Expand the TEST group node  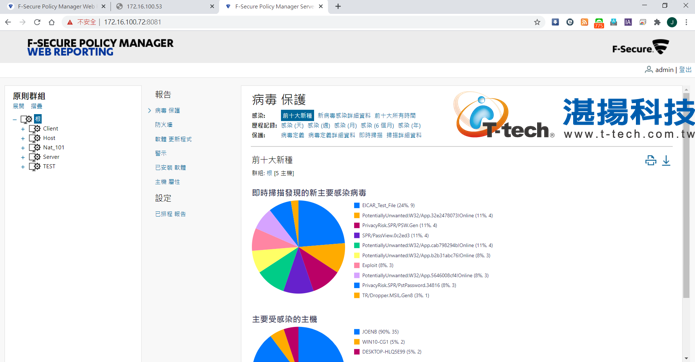23,167
